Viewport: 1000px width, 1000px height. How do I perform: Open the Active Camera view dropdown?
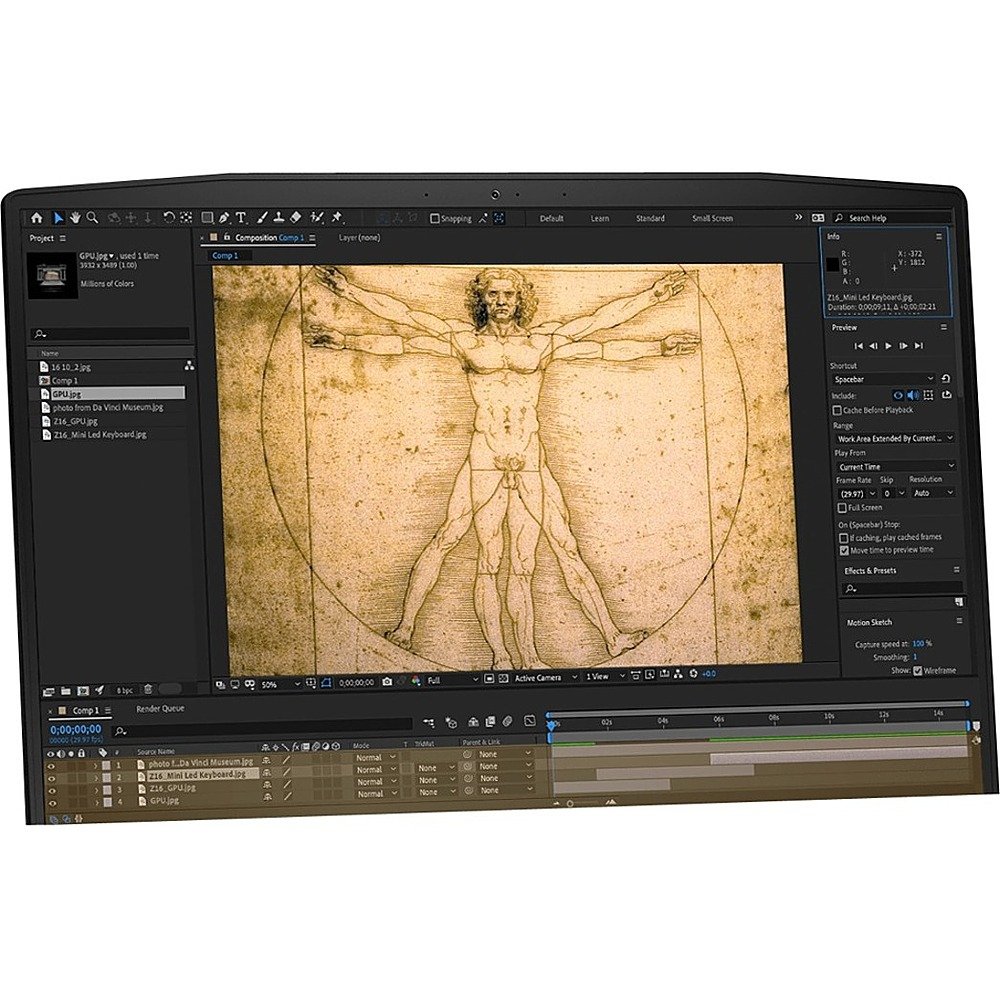544,678
